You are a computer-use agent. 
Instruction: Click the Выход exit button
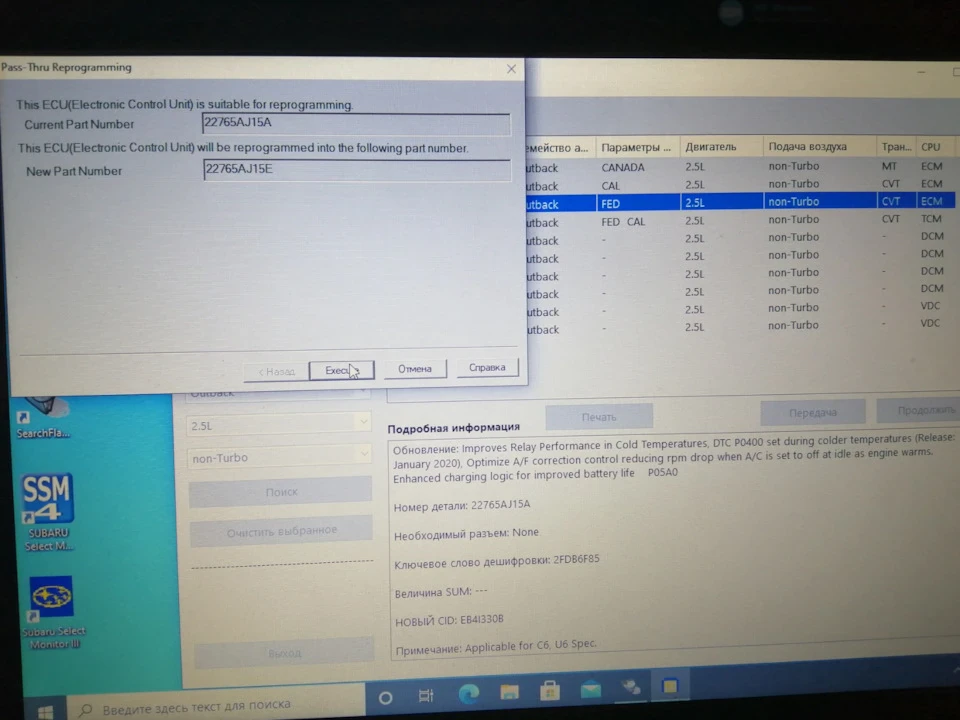tap(284, 653)
